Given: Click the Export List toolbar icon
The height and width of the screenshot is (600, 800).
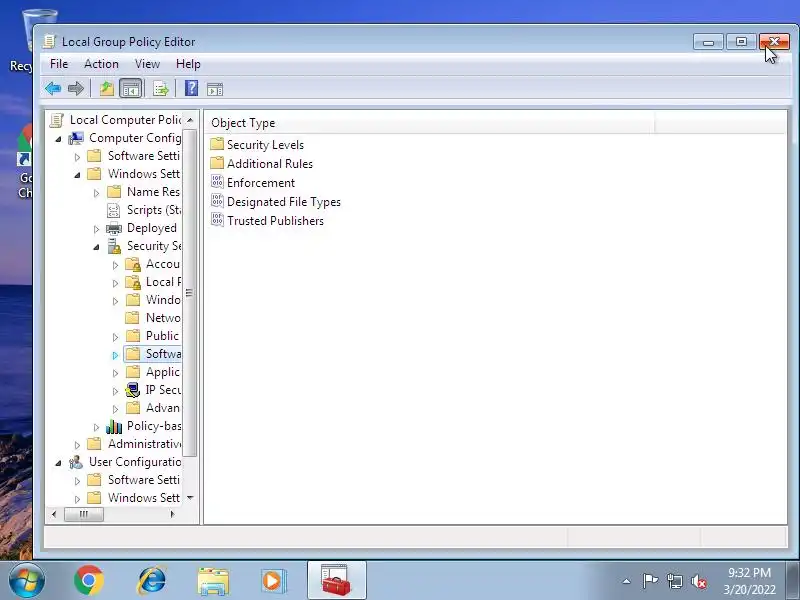Looking at the screenshot, I should click(x=161, y=89).
